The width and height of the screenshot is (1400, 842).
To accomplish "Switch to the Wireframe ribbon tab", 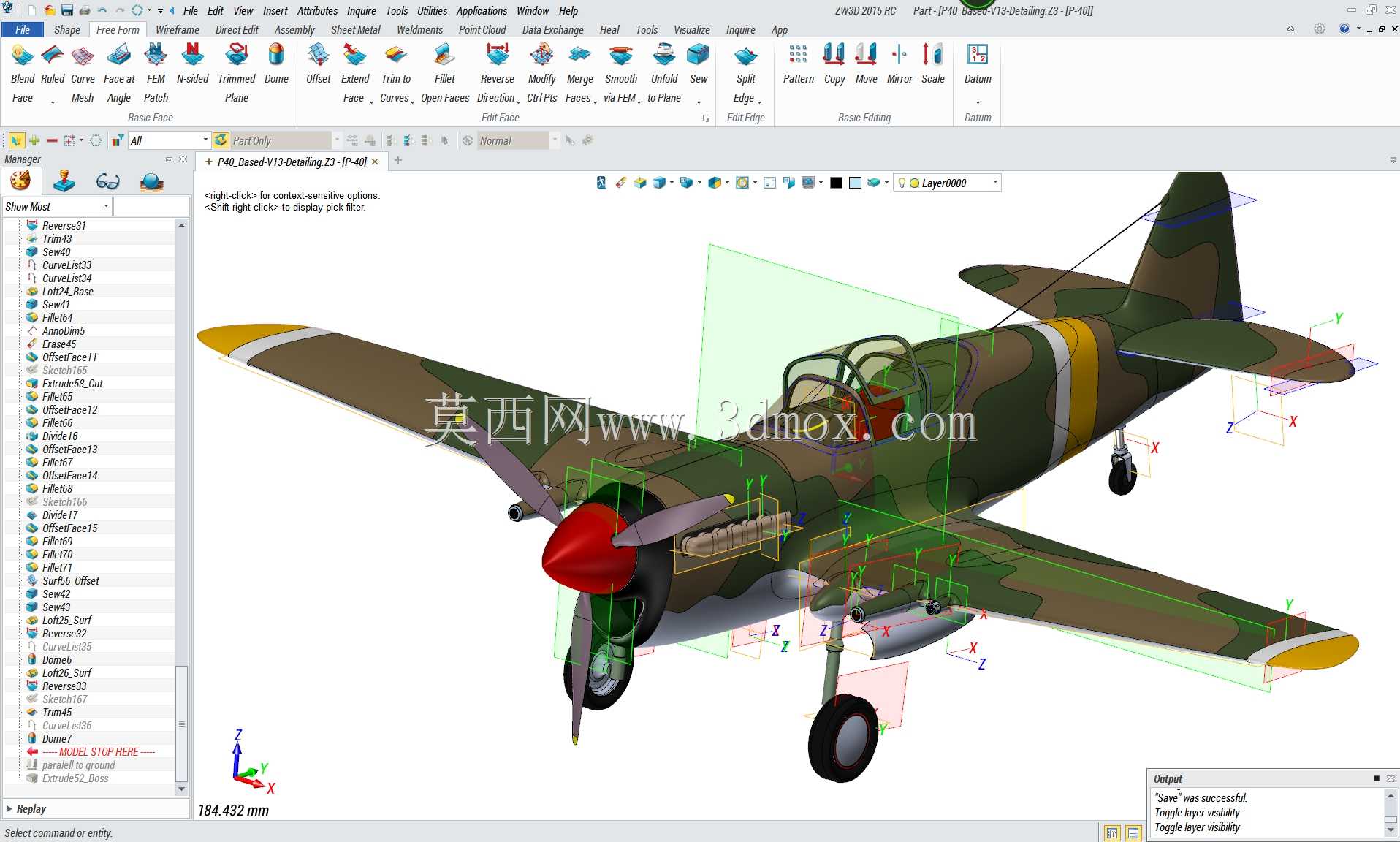I will pyautogui.click(x=177, y=29).
